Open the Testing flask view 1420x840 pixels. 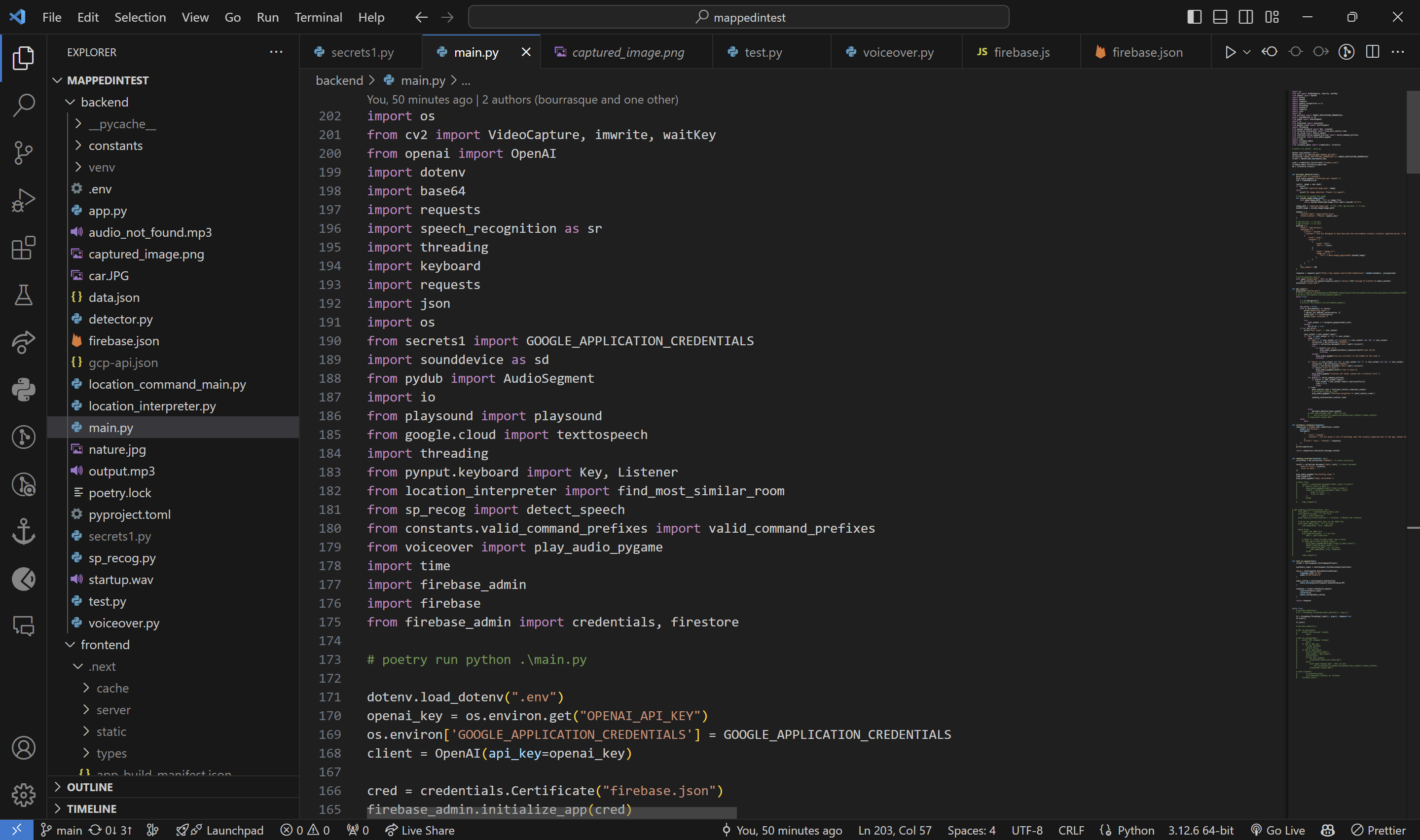[x=23, y=295]
